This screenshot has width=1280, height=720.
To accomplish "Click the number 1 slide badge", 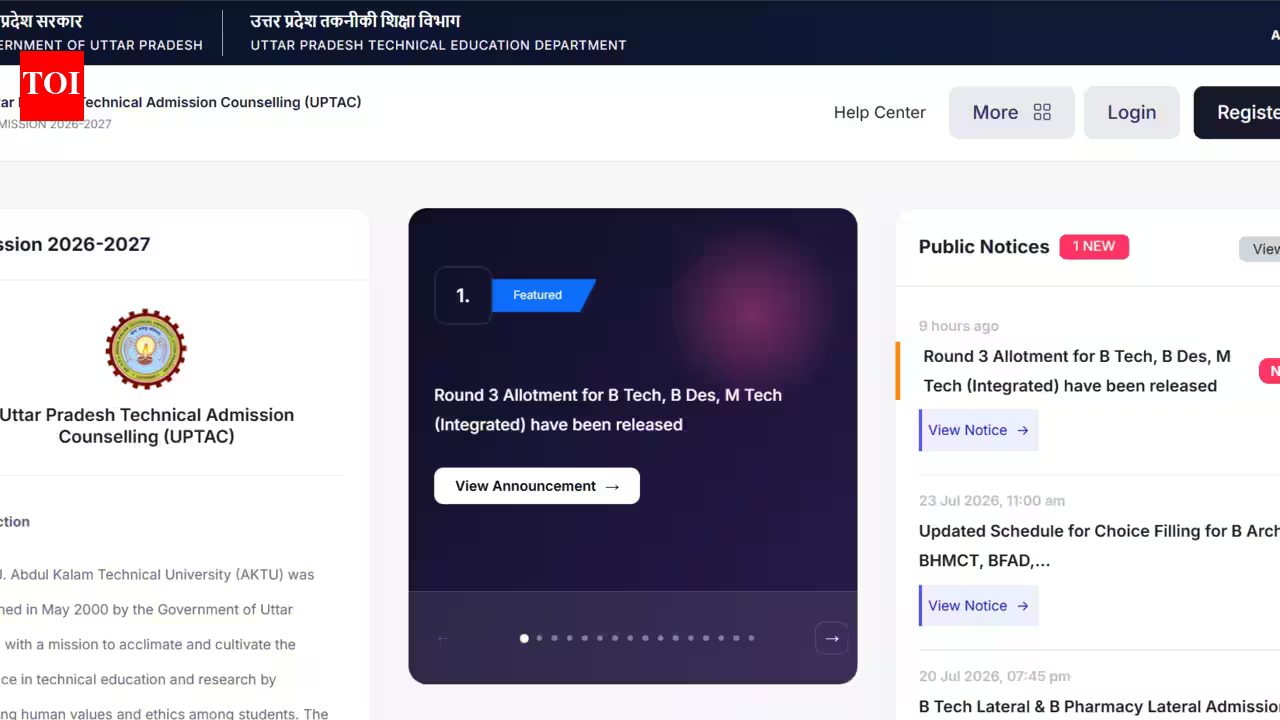I will pyautogui.click(x=463, y=295).
